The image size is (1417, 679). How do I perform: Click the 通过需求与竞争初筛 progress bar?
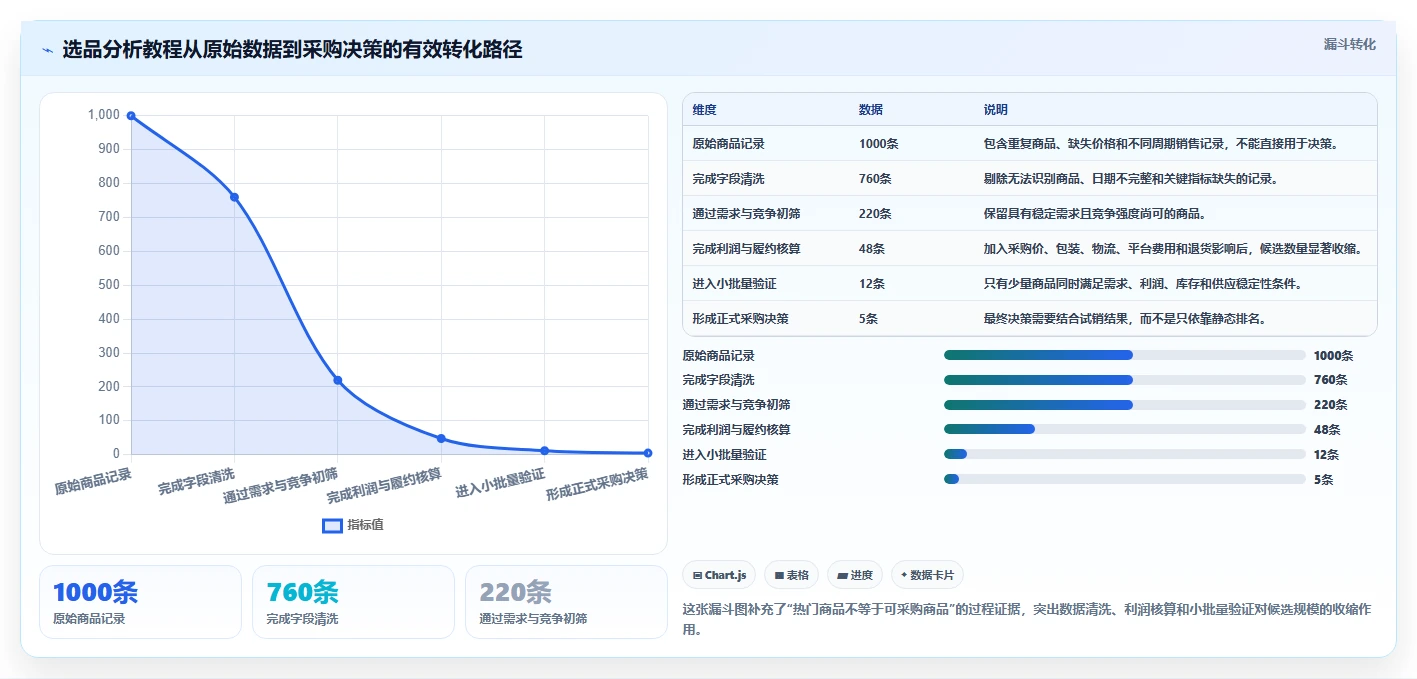(1125, 405)
